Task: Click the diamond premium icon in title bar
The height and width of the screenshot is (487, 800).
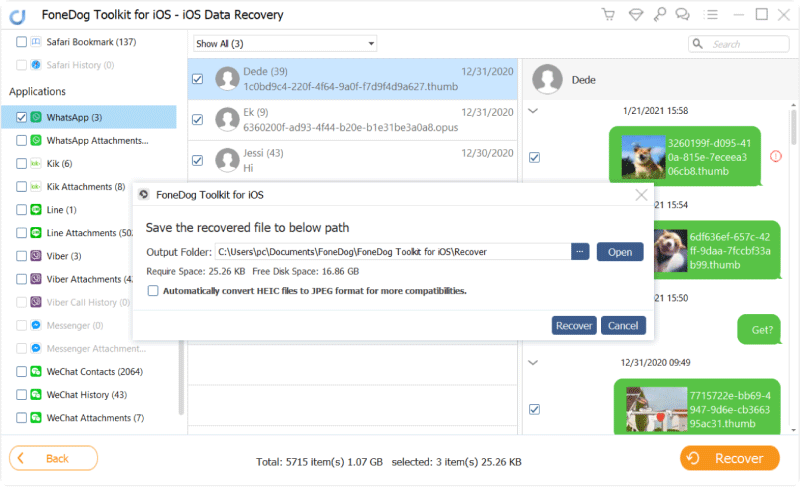Action: click(636, 14)
